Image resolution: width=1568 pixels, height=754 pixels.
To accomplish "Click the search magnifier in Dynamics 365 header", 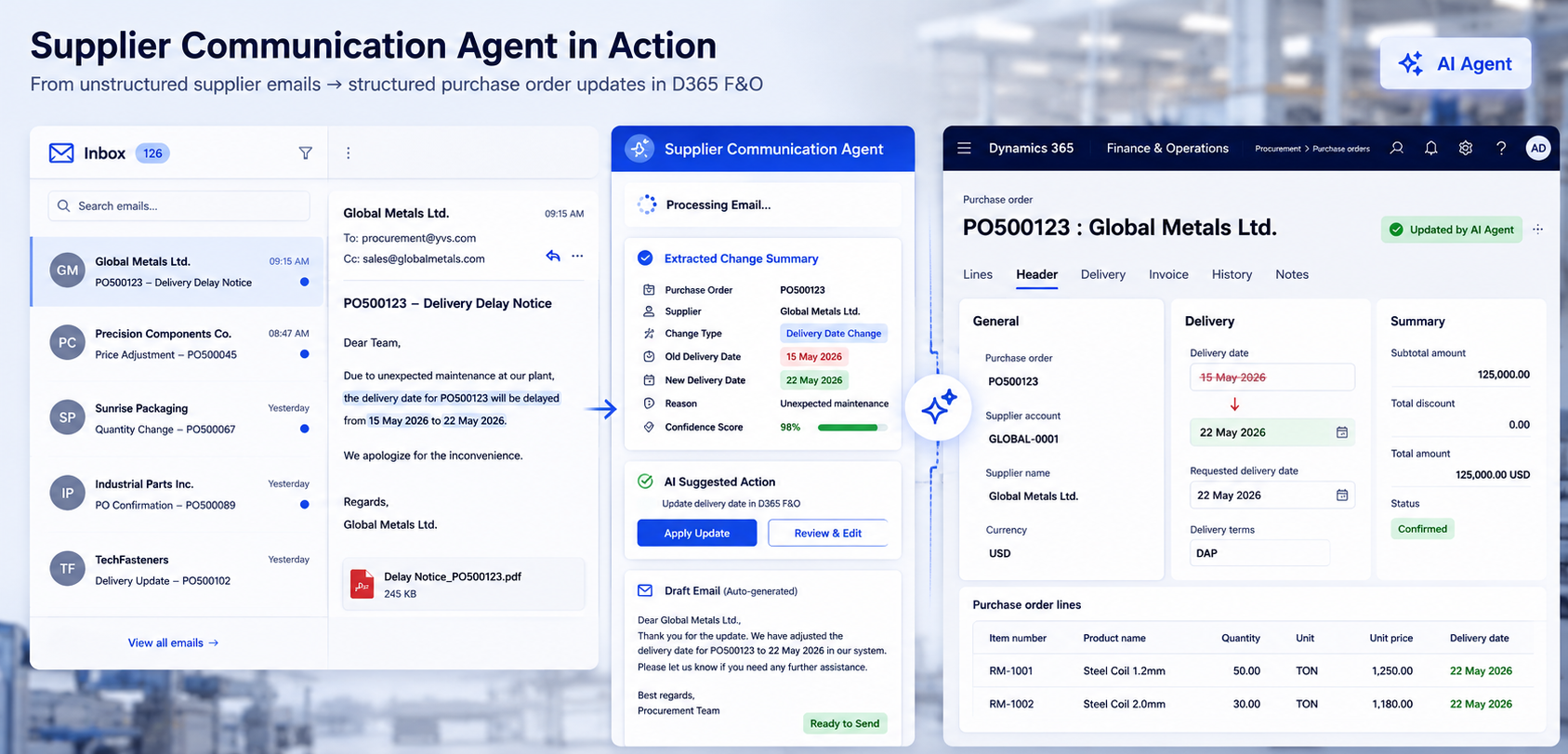I will [1397, 148].
